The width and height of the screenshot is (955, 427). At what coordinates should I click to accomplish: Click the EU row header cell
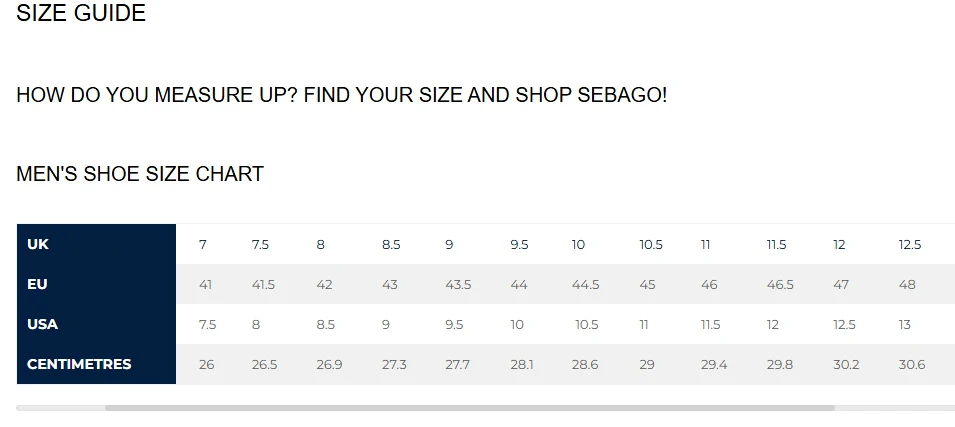pyautogui.click(x=96, y=284)
